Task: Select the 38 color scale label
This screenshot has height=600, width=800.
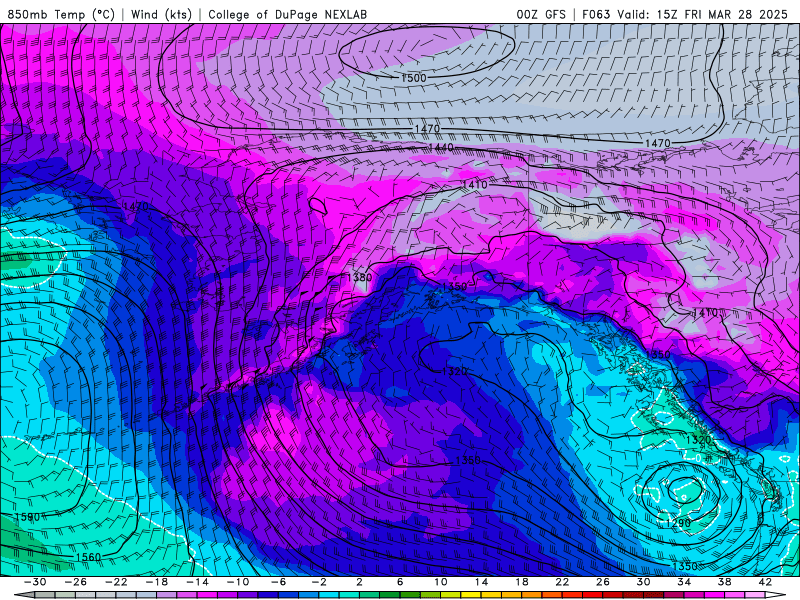Action: tap(724, 582)
